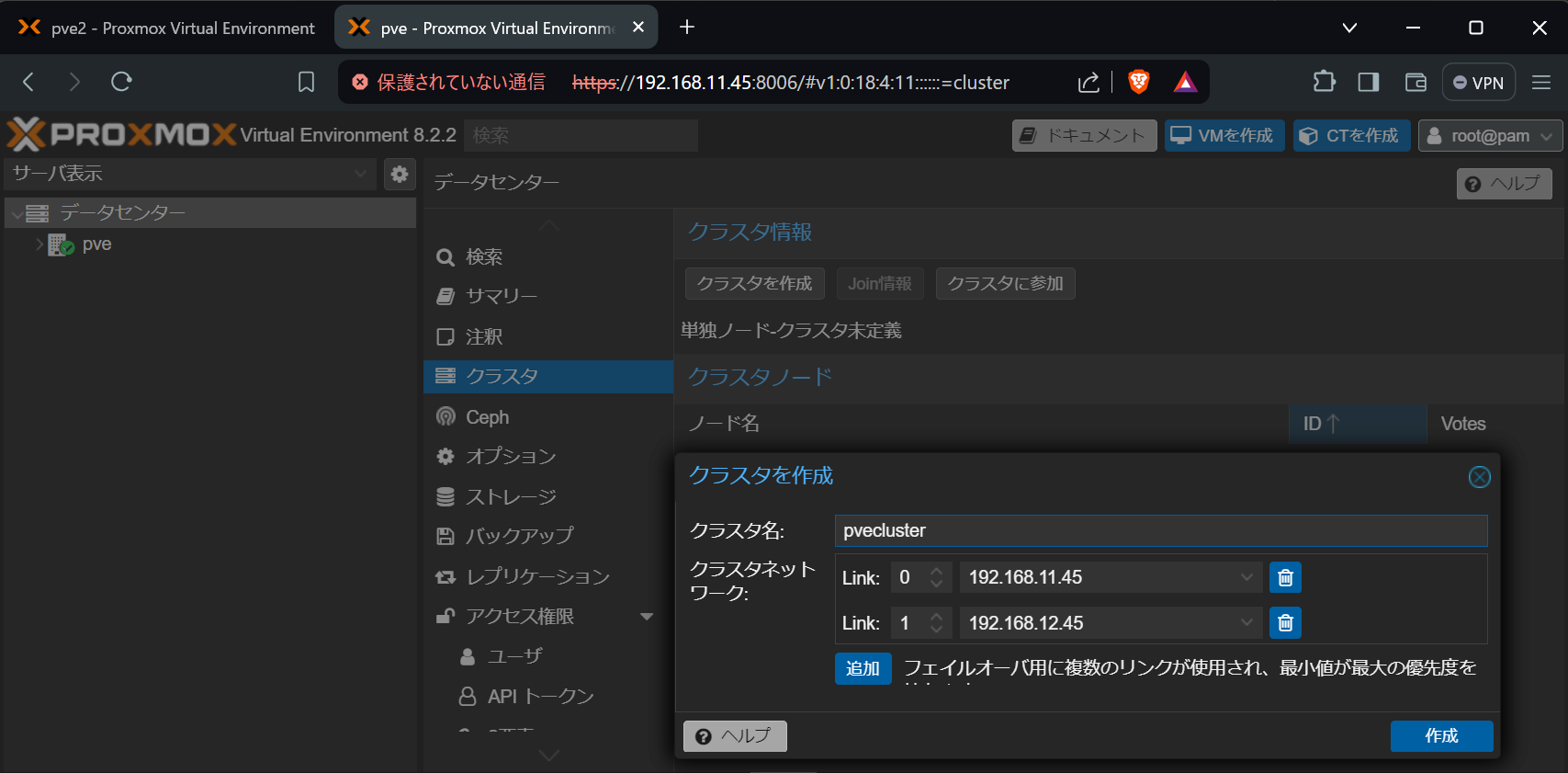
Task: Collapse the データセンター tree arrow
Action: tap(17, 213)
